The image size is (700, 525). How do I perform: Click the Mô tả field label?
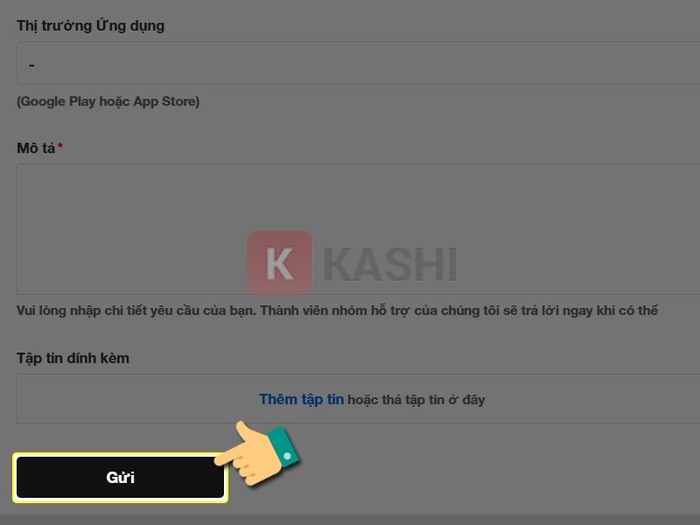click(x=36, y=148)
